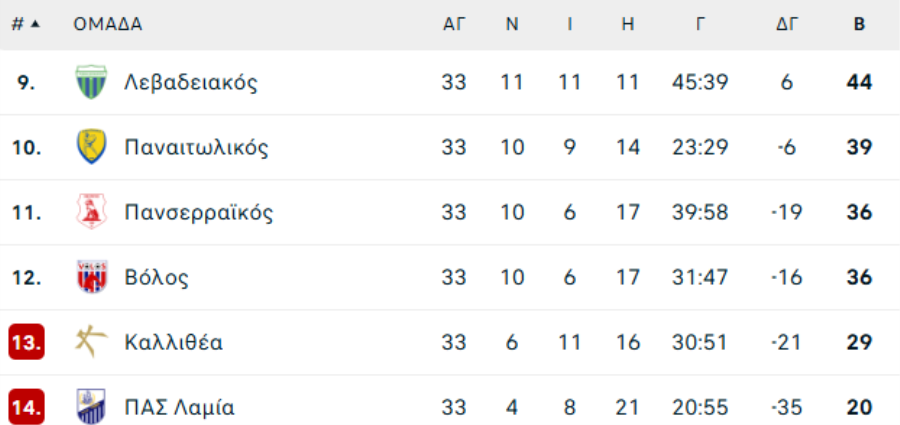Viewport: 900px width, 425px height.
Task: Sort table by Ν wins column
Action: click(x=512, y=24)
